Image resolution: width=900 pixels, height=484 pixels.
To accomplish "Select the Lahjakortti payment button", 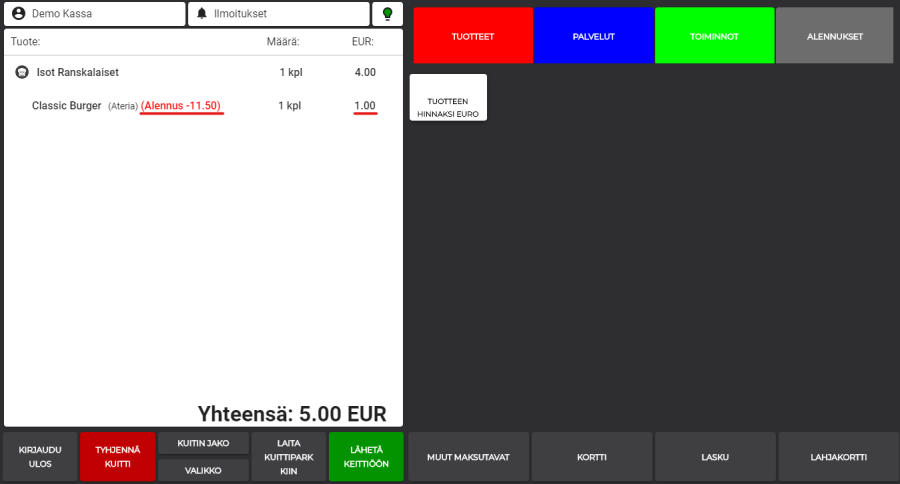I will point(838,457).
